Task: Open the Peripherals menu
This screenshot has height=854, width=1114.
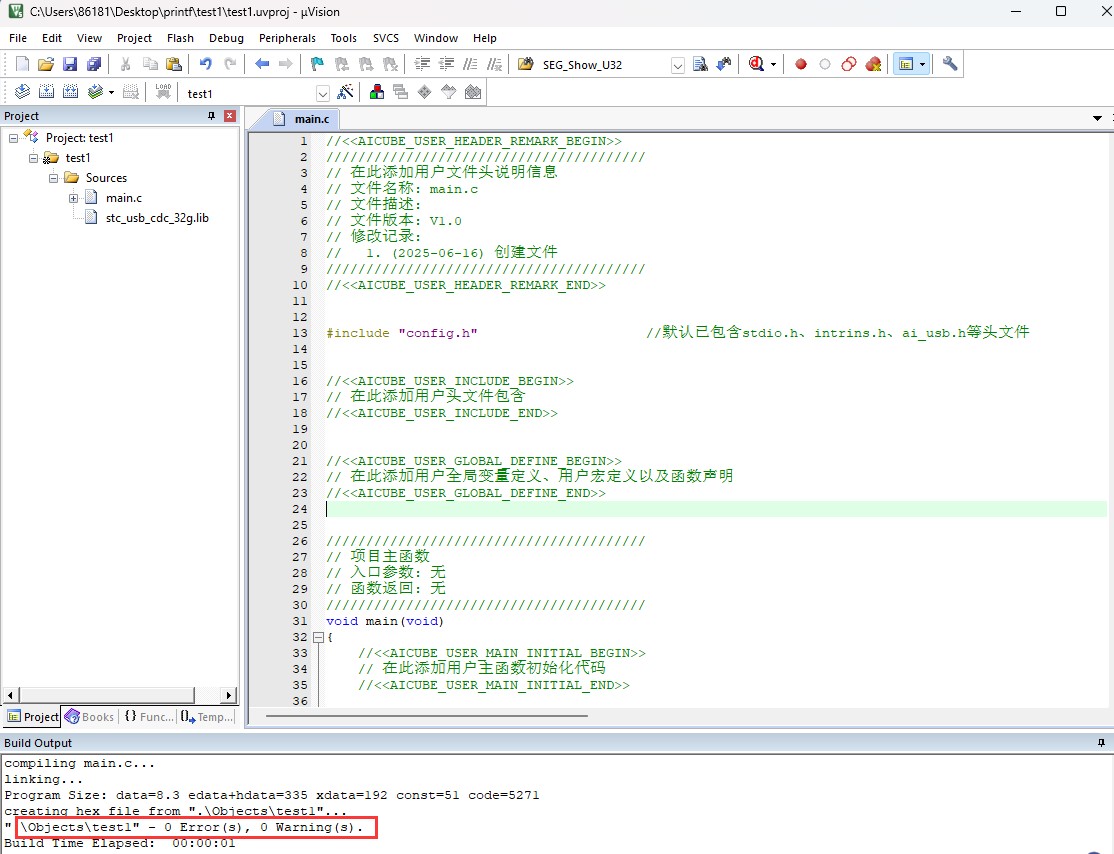Action: [x=287, y=38]
